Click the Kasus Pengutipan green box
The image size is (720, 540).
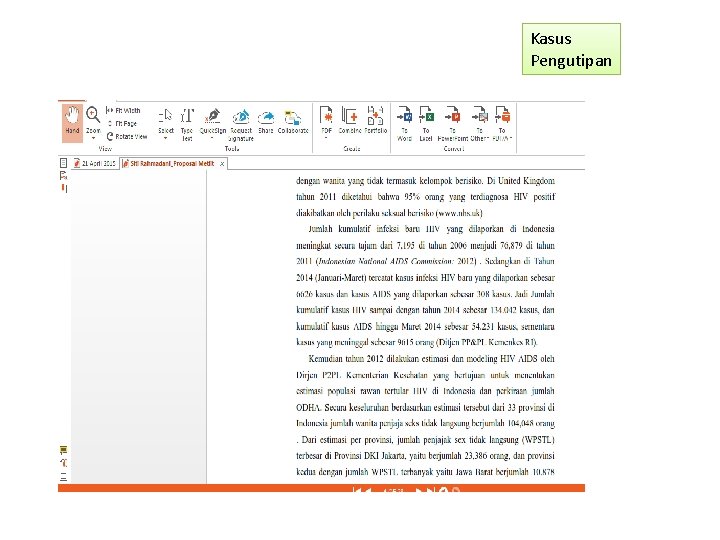click(571, 49)
